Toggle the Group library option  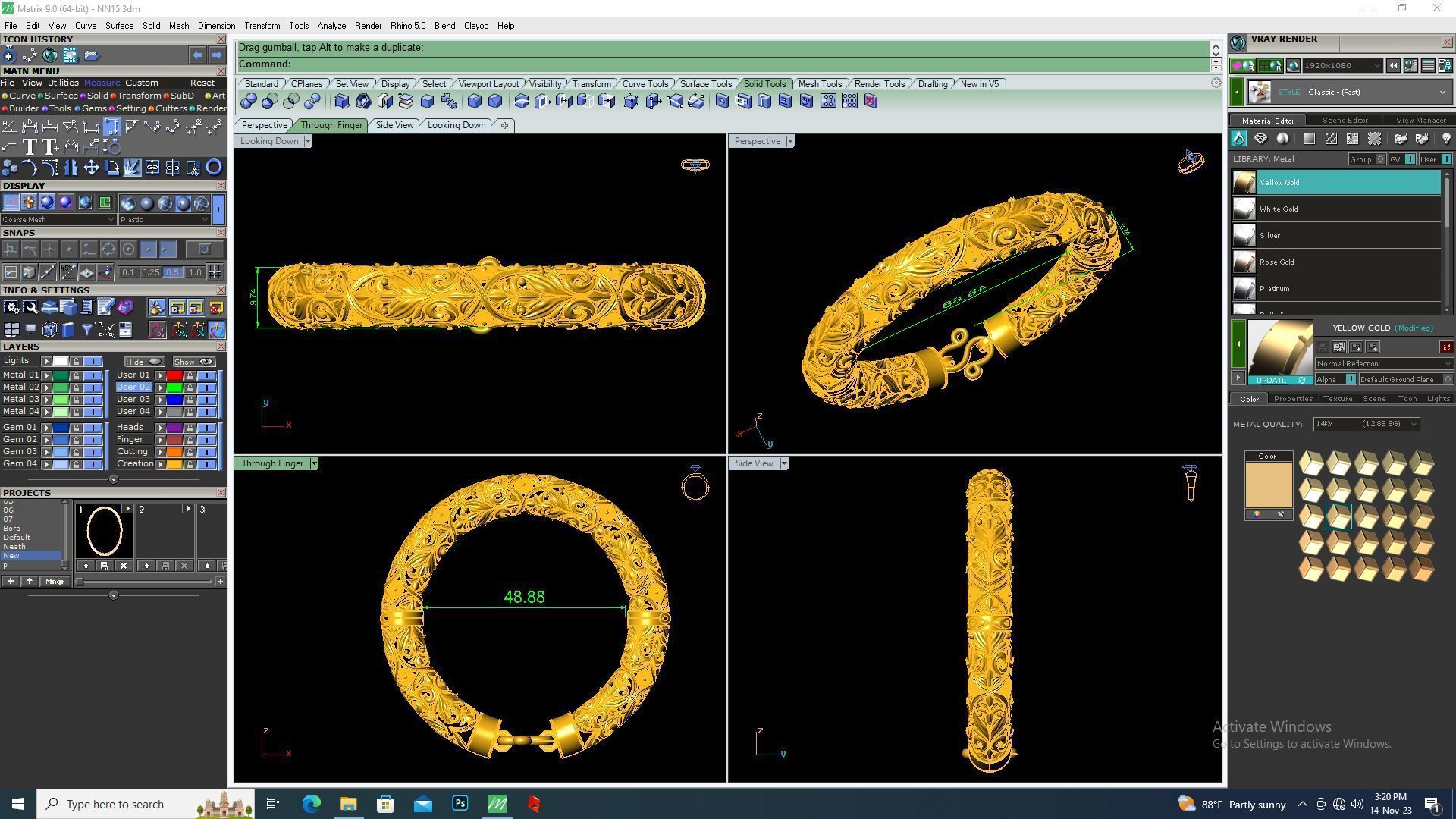tap(1367, 159)
